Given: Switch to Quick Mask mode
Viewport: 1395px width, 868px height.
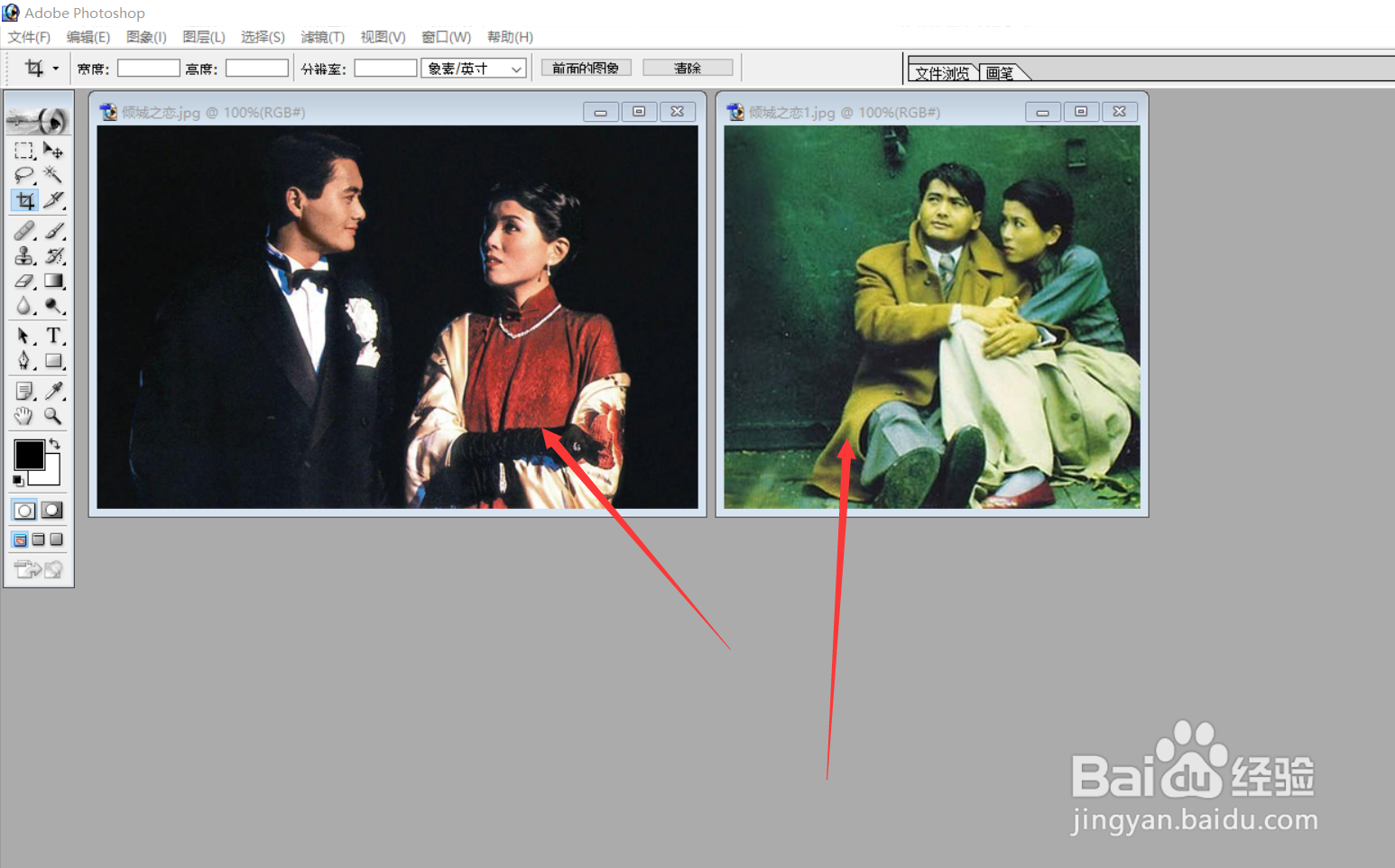Looking at the screenshot, I should tap(52, 511).
